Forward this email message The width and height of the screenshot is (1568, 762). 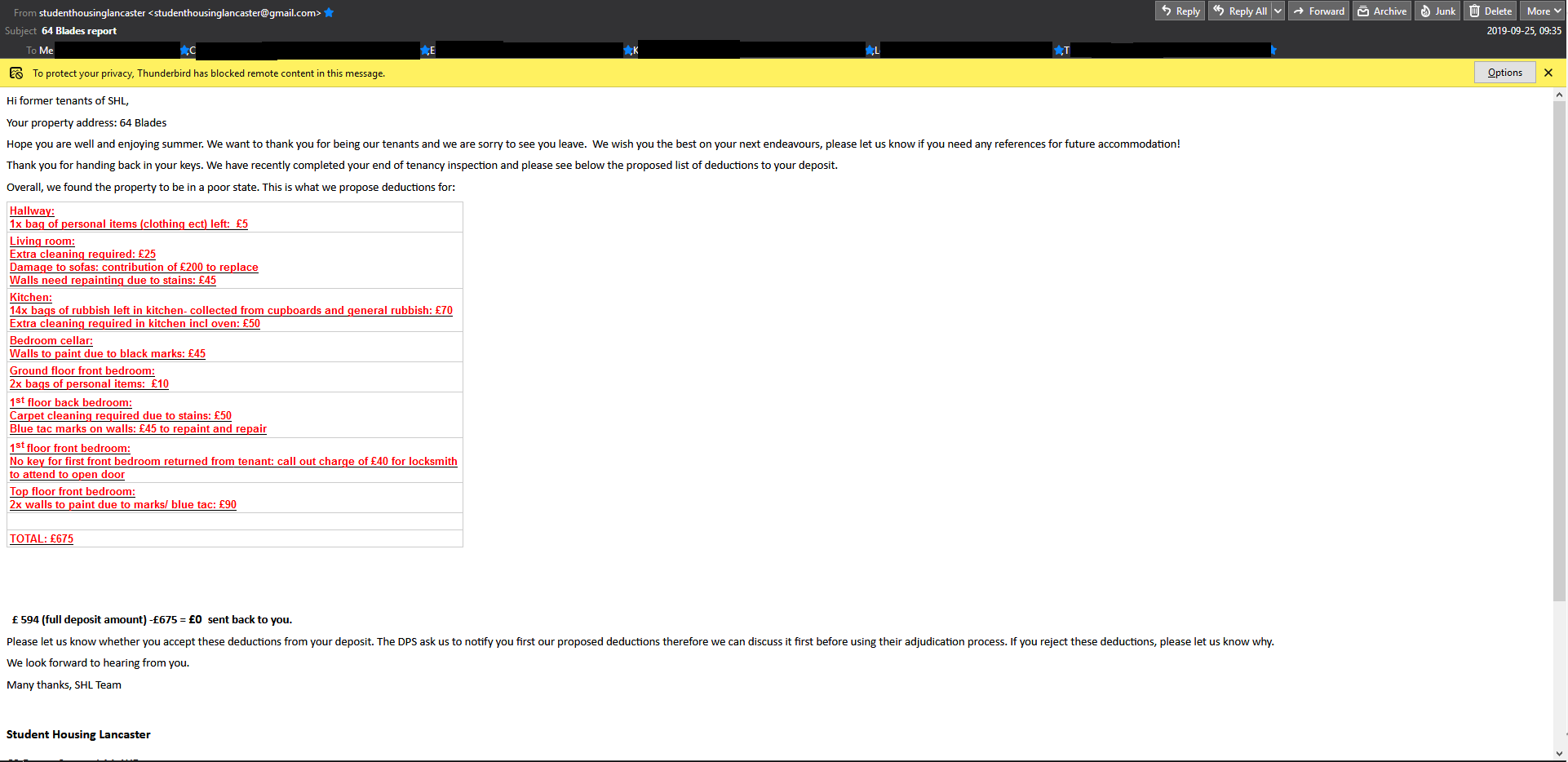[1318, 11]
